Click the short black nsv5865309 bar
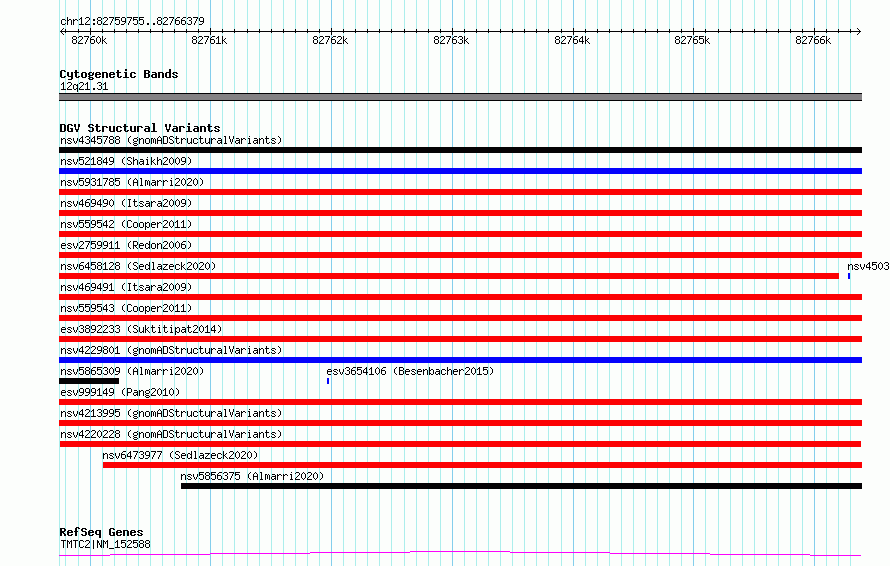 tap(89, 381)
